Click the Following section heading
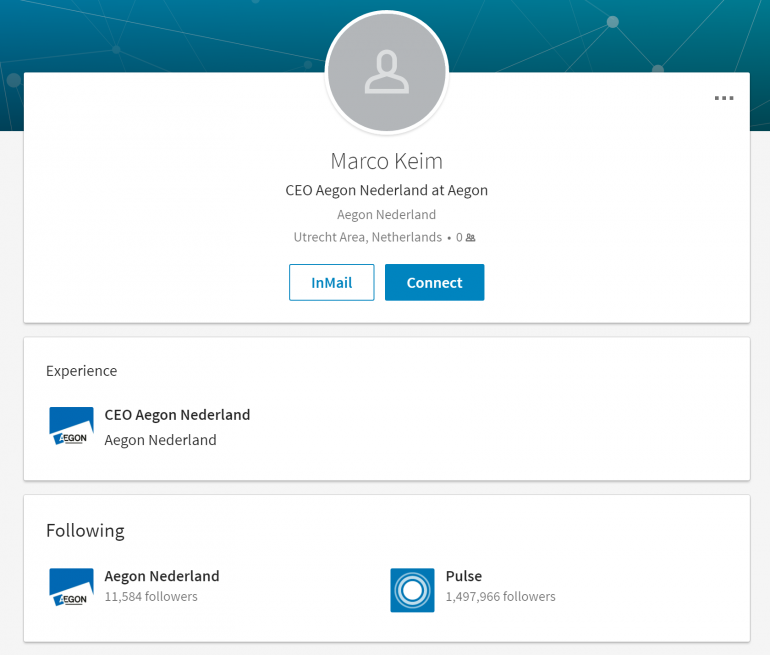Image resolution: width=770 pixels, height=655 pixels. pyautogui.click(x=85, y=531)
